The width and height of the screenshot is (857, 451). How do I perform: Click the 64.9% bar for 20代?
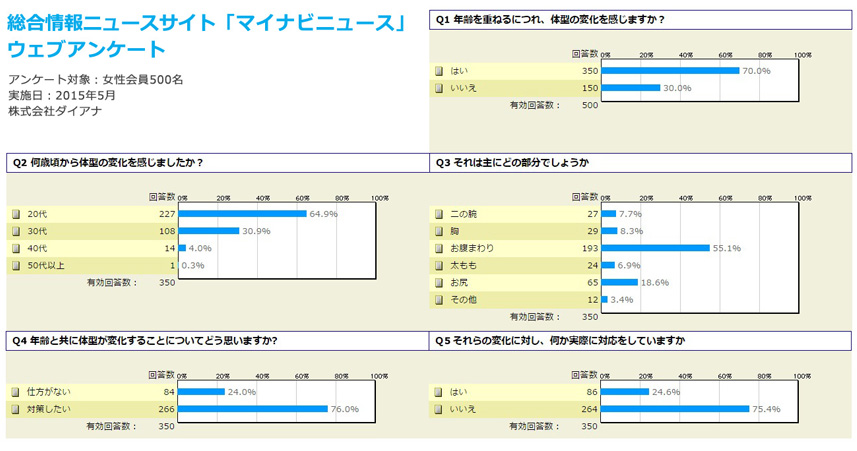pyautogui.click(x=243, y=214)
